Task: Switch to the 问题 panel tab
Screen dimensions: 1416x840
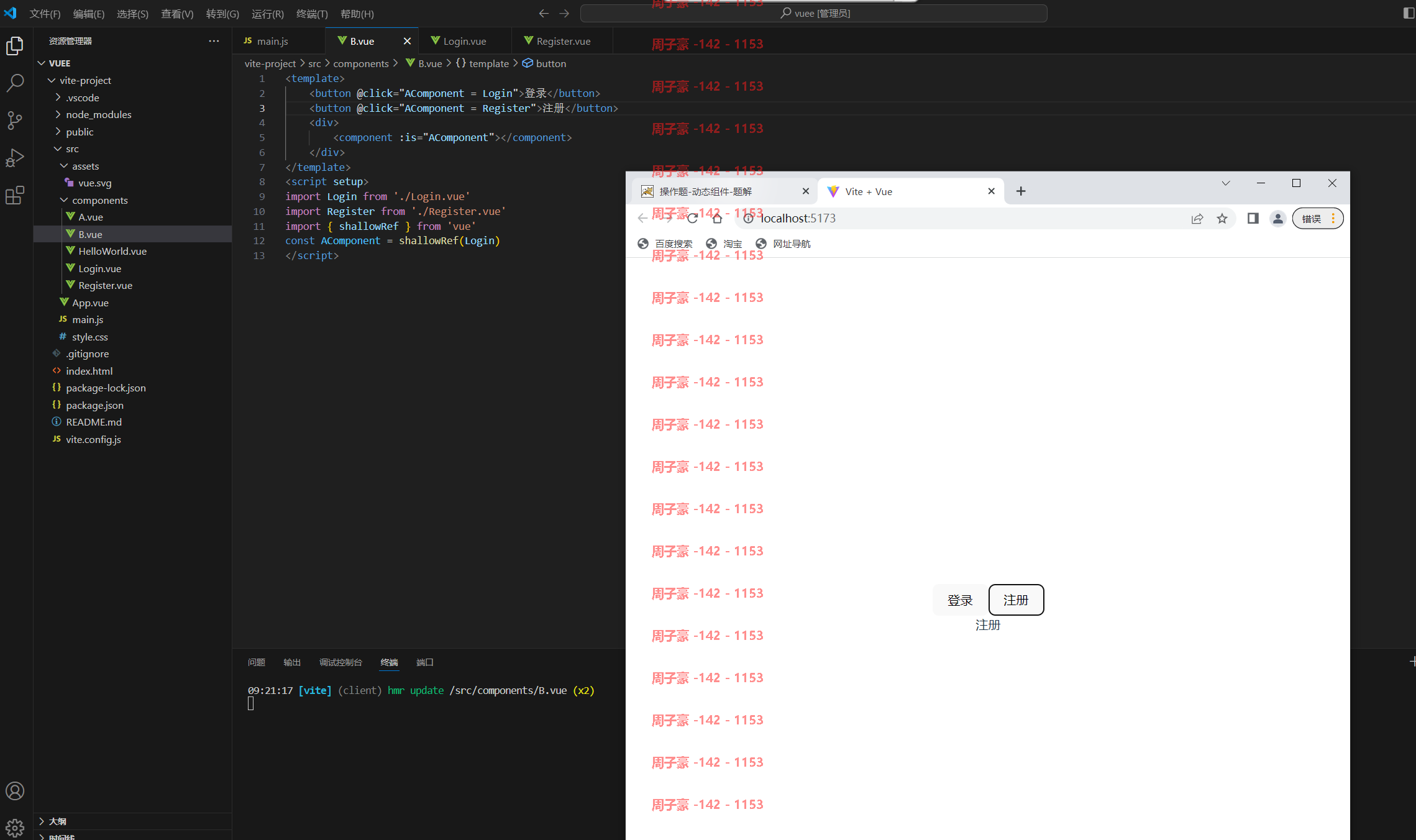Action: point(257,662)
